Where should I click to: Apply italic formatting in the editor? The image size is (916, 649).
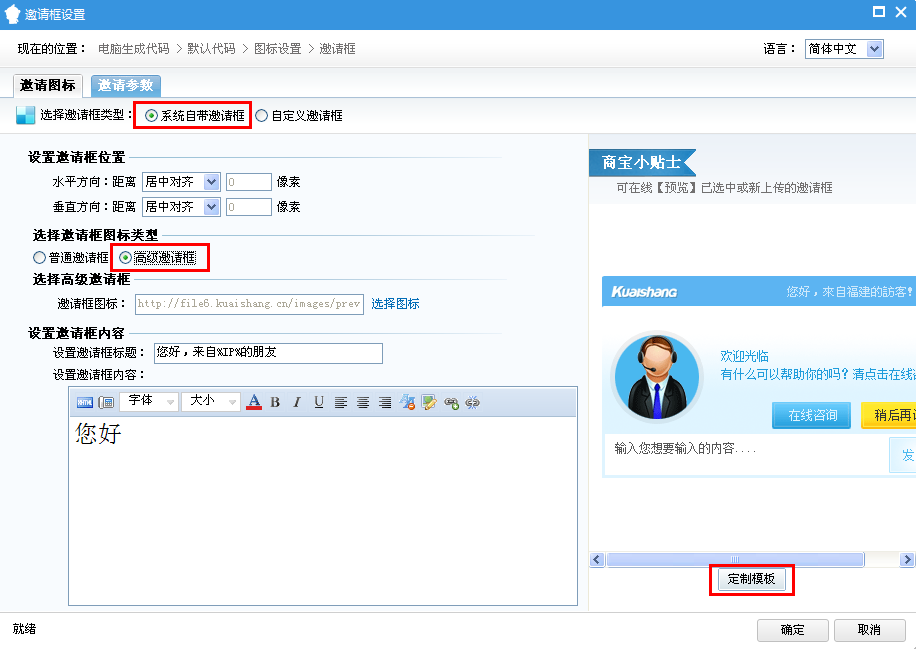click(x=297, y=402)
